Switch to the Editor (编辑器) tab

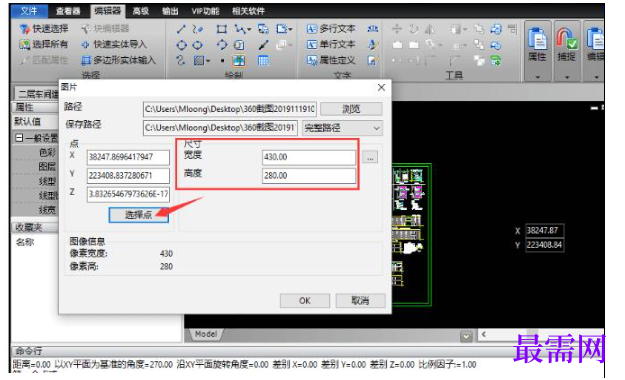pyautogui.click(x=108, y=11)
